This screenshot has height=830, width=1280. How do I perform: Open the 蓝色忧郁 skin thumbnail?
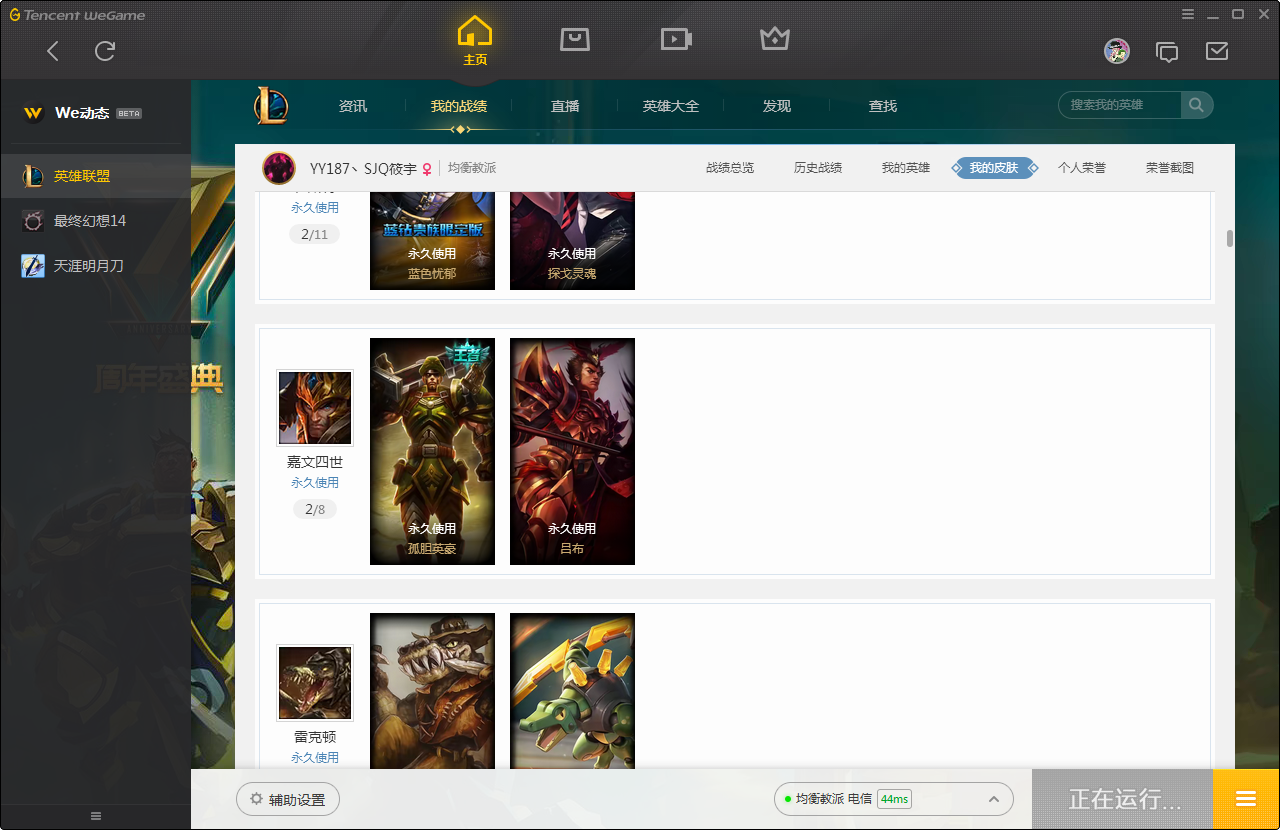coord(432,240)
